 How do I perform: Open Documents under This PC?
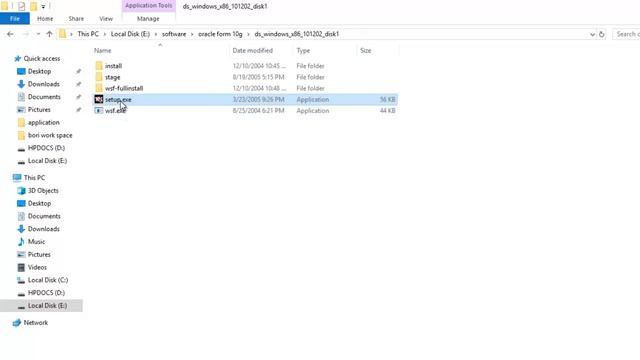tap(44, 216)
